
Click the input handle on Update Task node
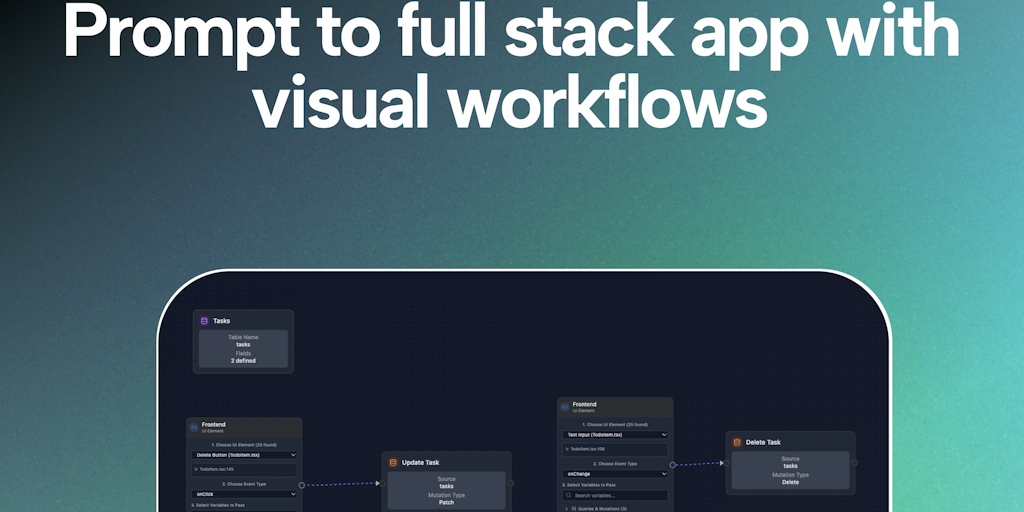click(381, 483)
